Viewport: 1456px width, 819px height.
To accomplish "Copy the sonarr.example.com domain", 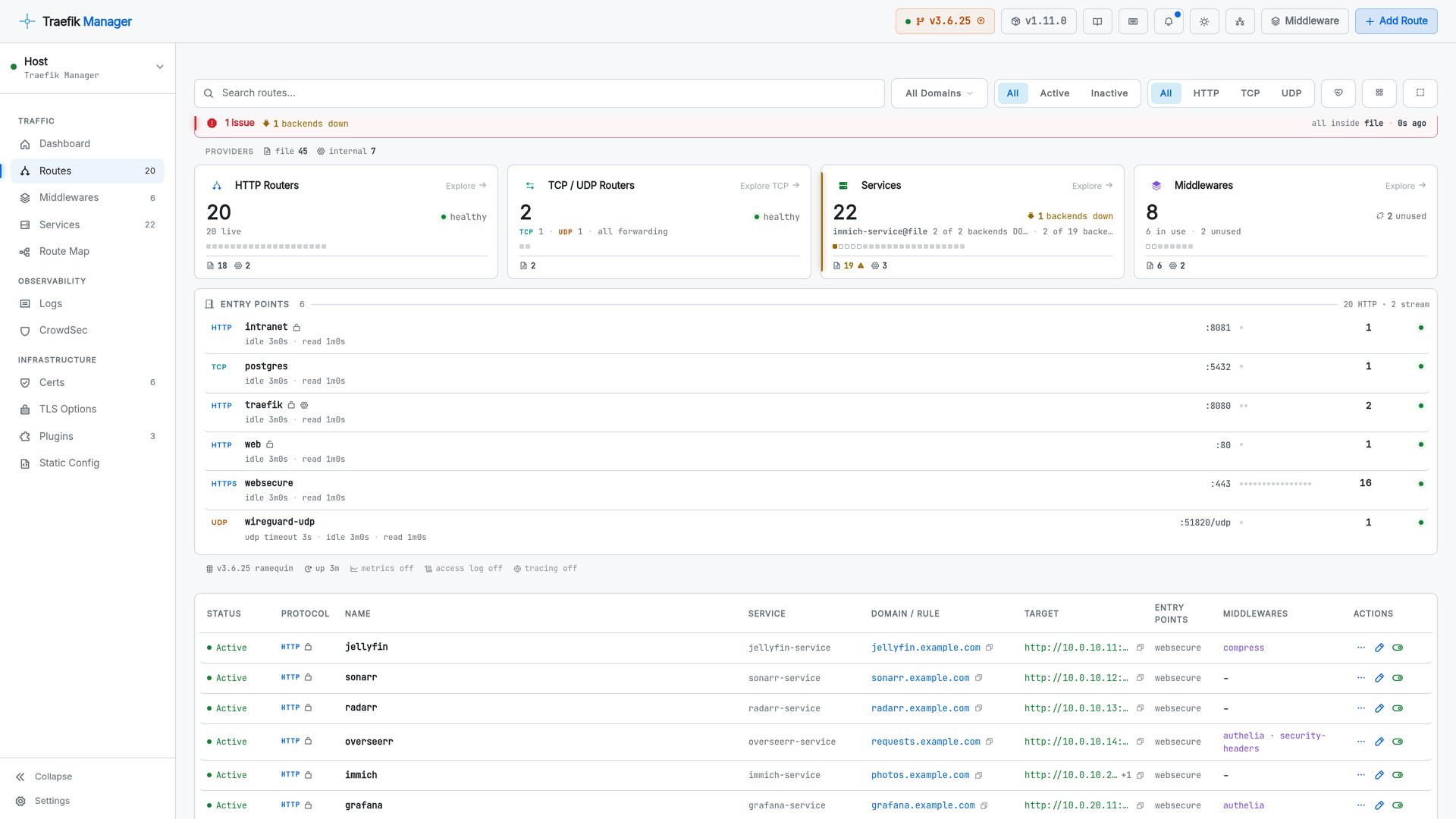I will [979, 678].
